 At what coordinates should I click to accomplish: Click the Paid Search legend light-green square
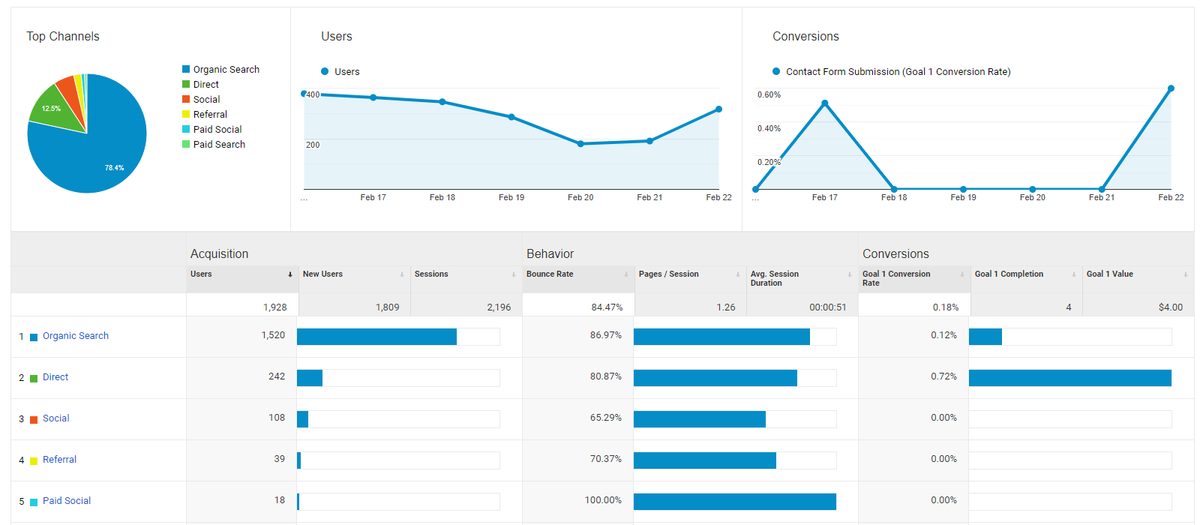click(x=186, y=144)
